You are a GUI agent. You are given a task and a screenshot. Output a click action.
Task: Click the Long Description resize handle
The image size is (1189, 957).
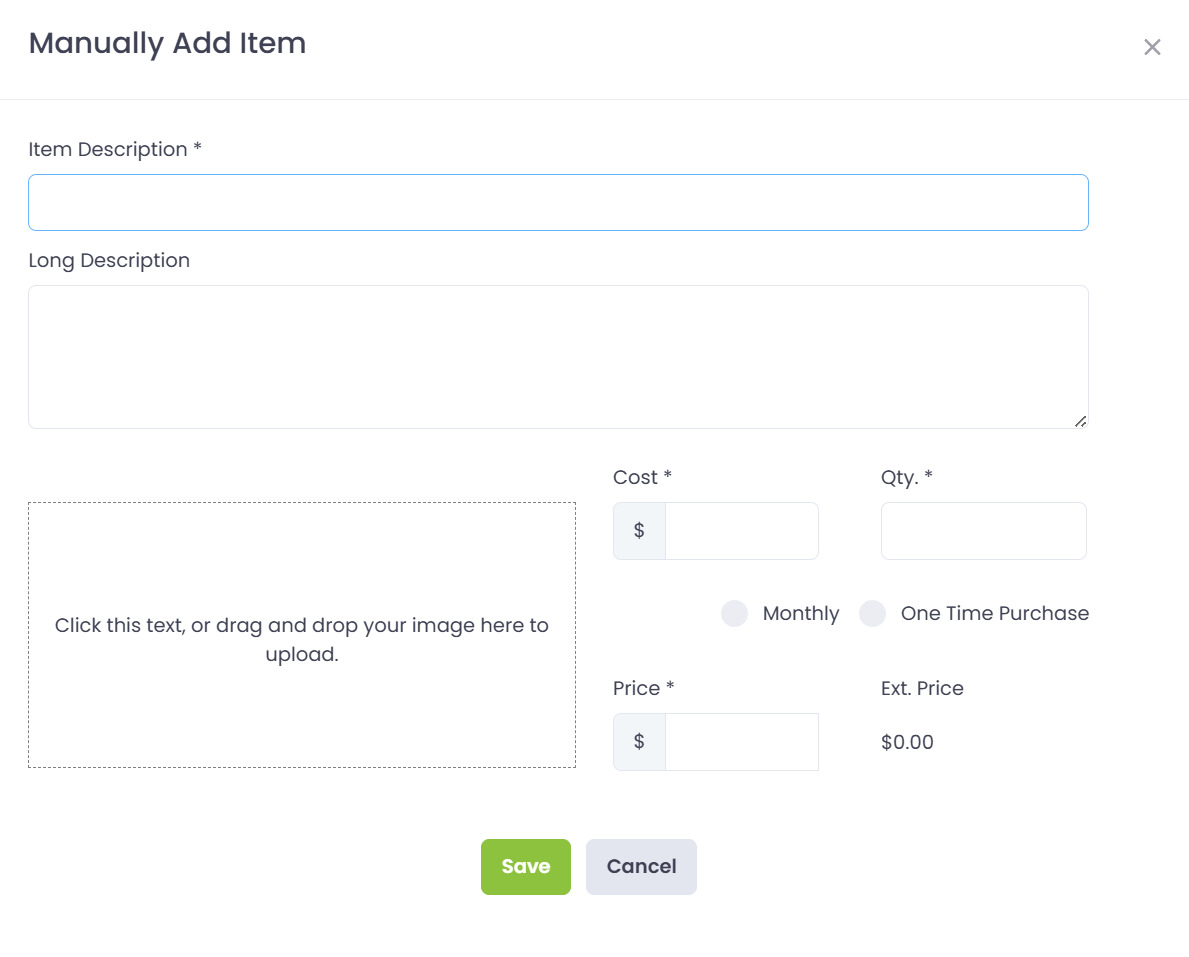pyautogui.click(x=1080, y=421)
